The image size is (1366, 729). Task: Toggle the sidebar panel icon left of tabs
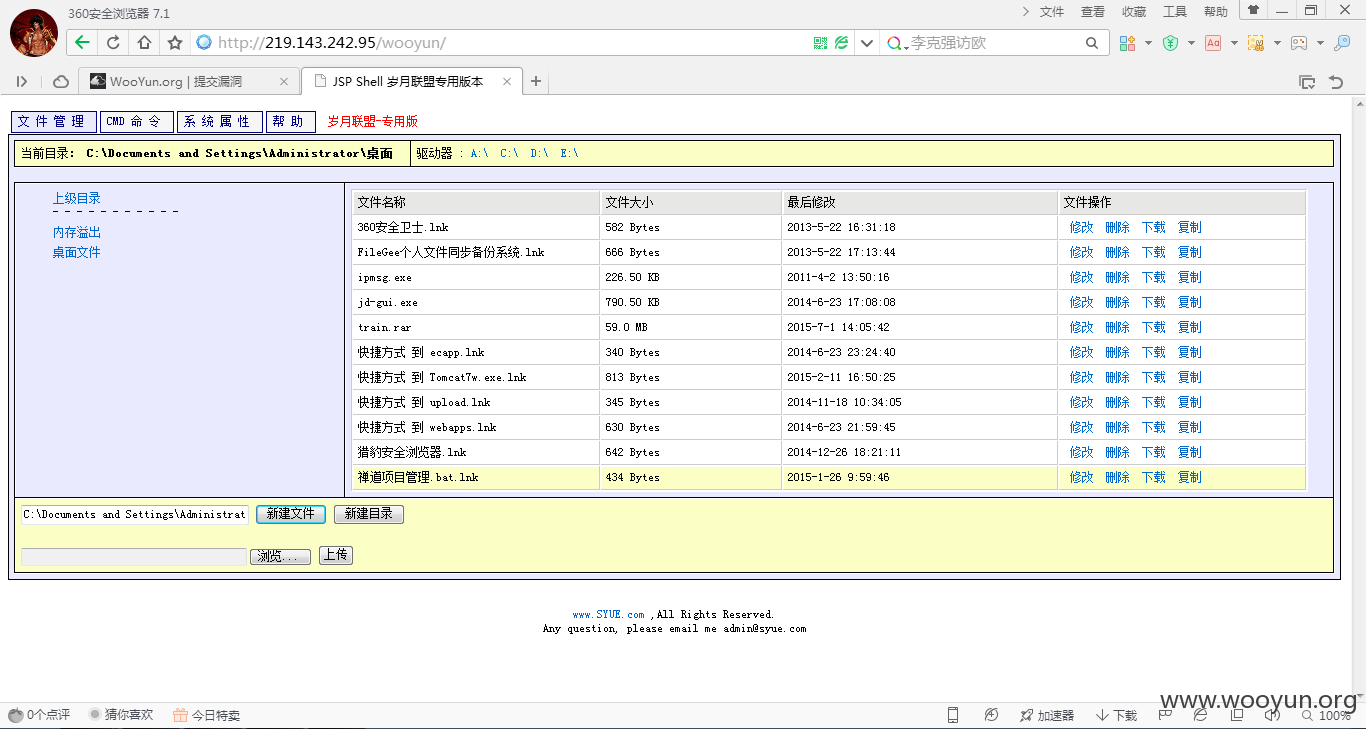22,81
